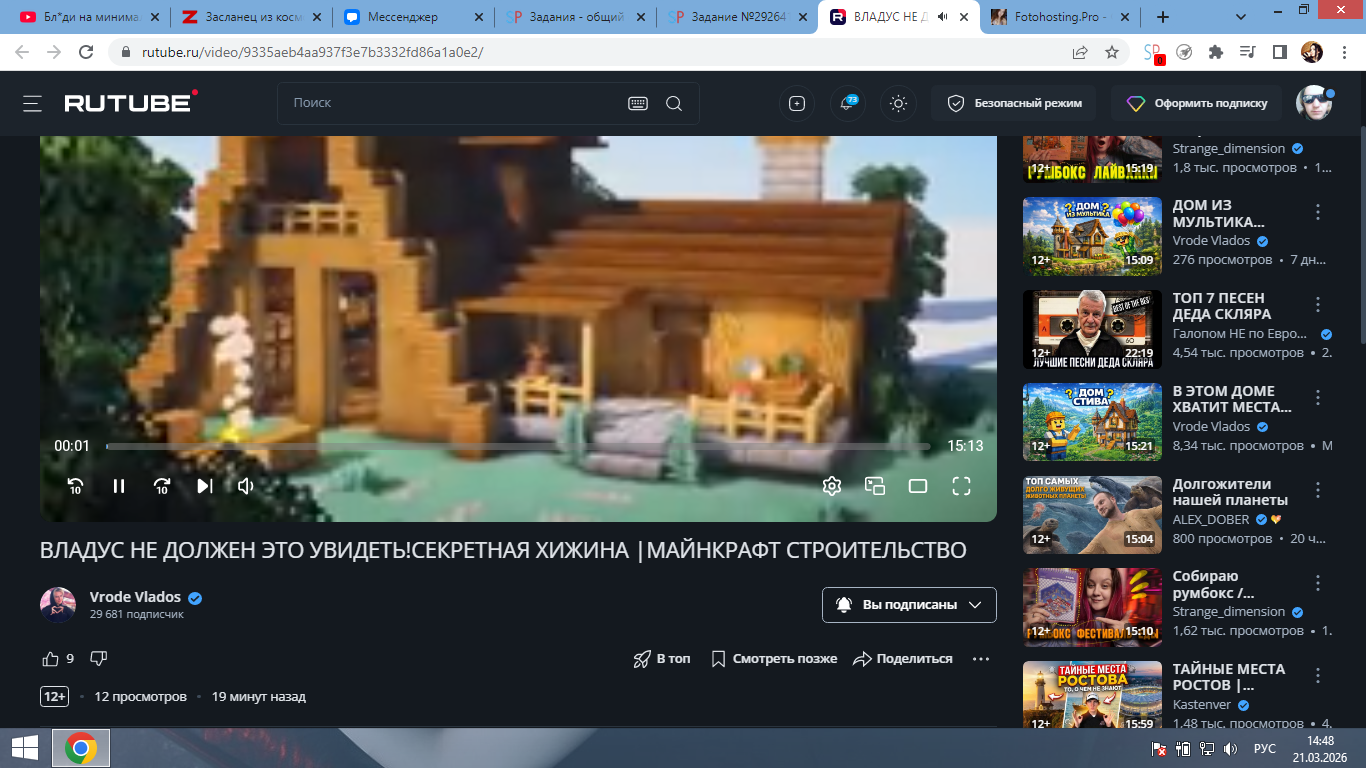
Task: Skip forward ten seconds in the video
Action: [162, 486]
